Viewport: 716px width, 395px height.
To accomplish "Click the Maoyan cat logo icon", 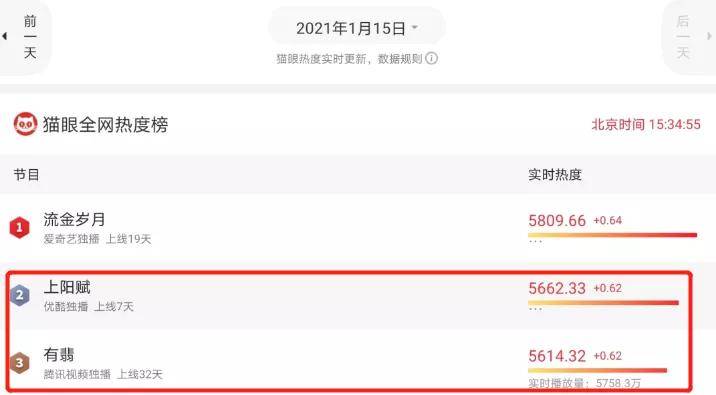I will [25, 124].
